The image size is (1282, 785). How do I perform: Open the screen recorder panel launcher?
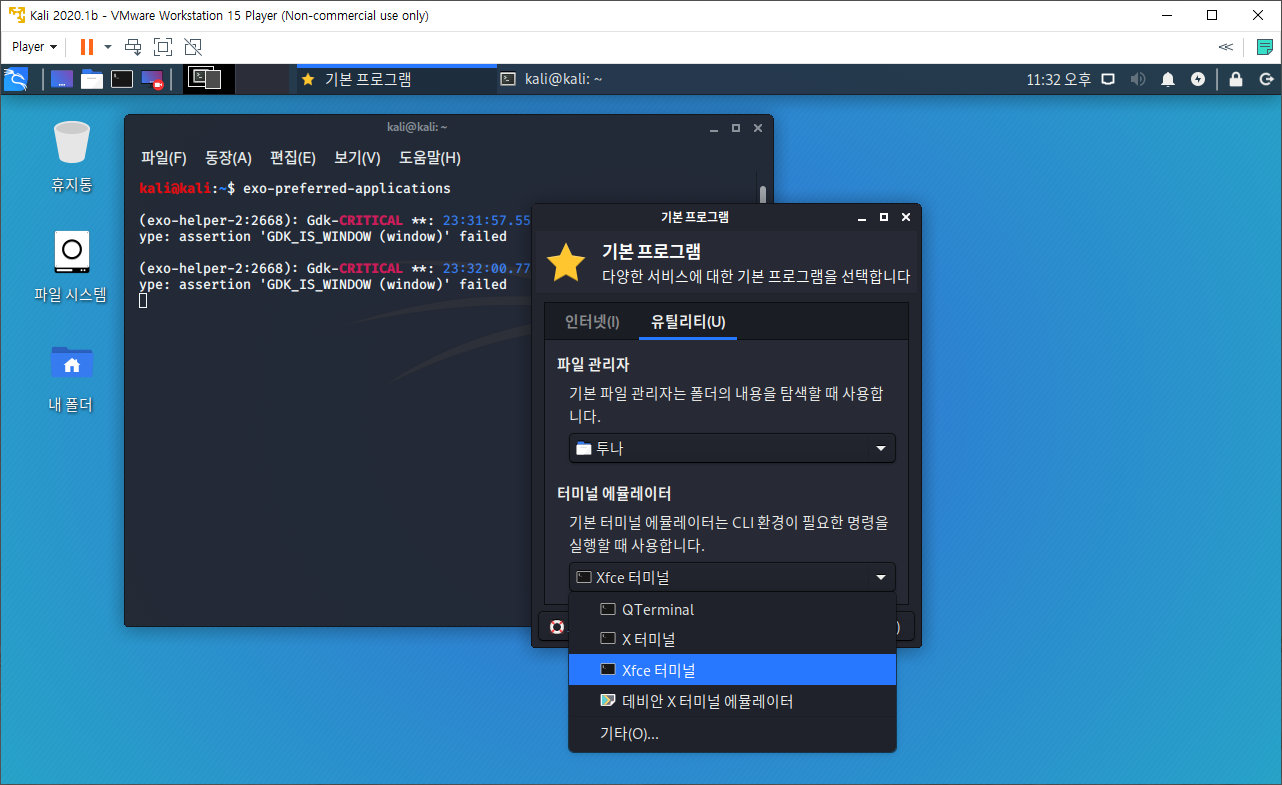point(152,79)
